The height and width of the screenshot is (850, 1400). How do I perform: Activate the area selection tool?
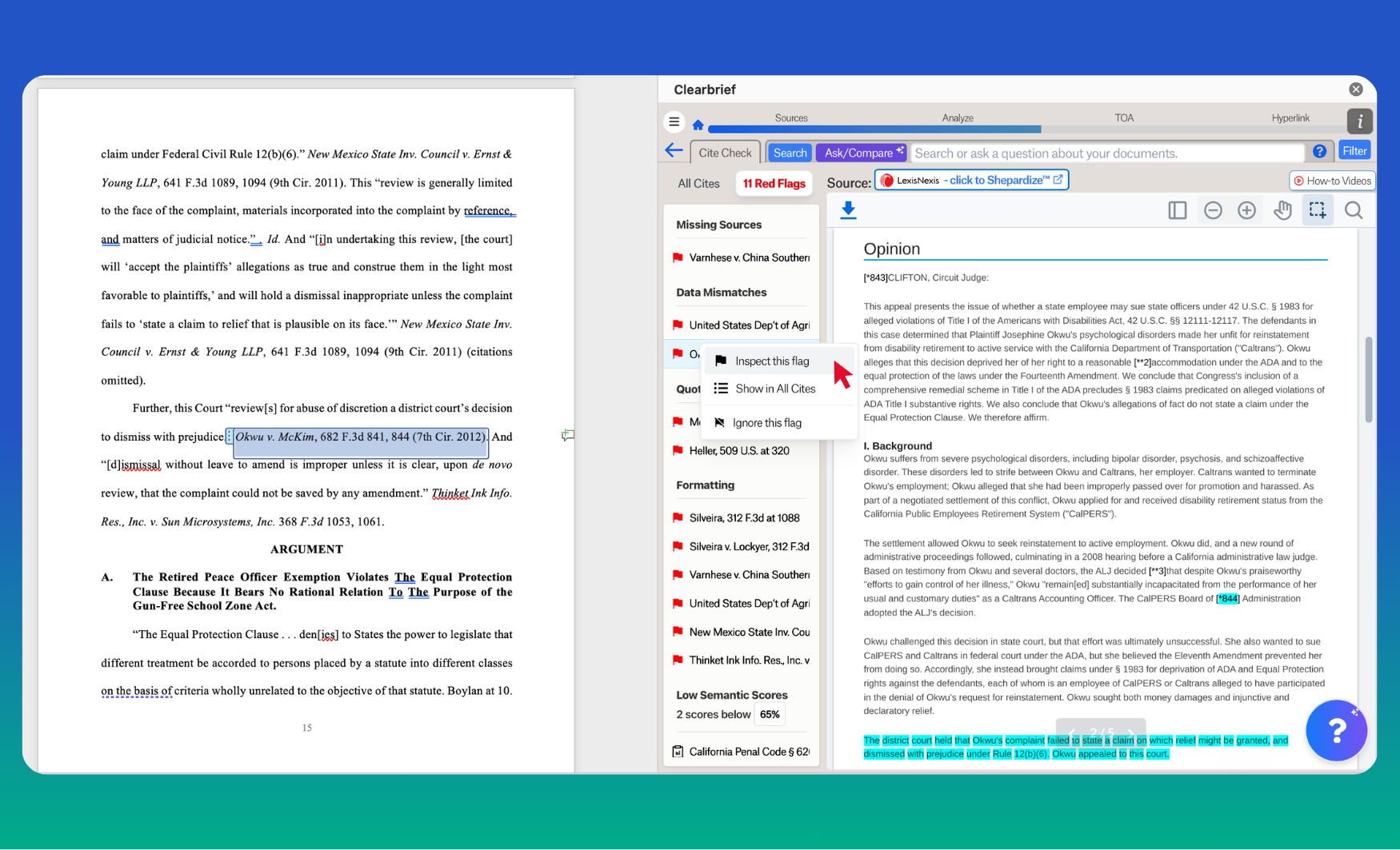pos(1317,210)
